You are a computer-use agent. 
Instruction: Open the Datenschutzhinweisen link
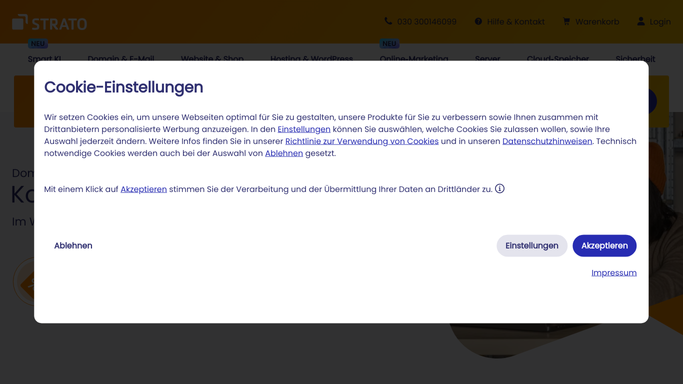pos(547,141)
